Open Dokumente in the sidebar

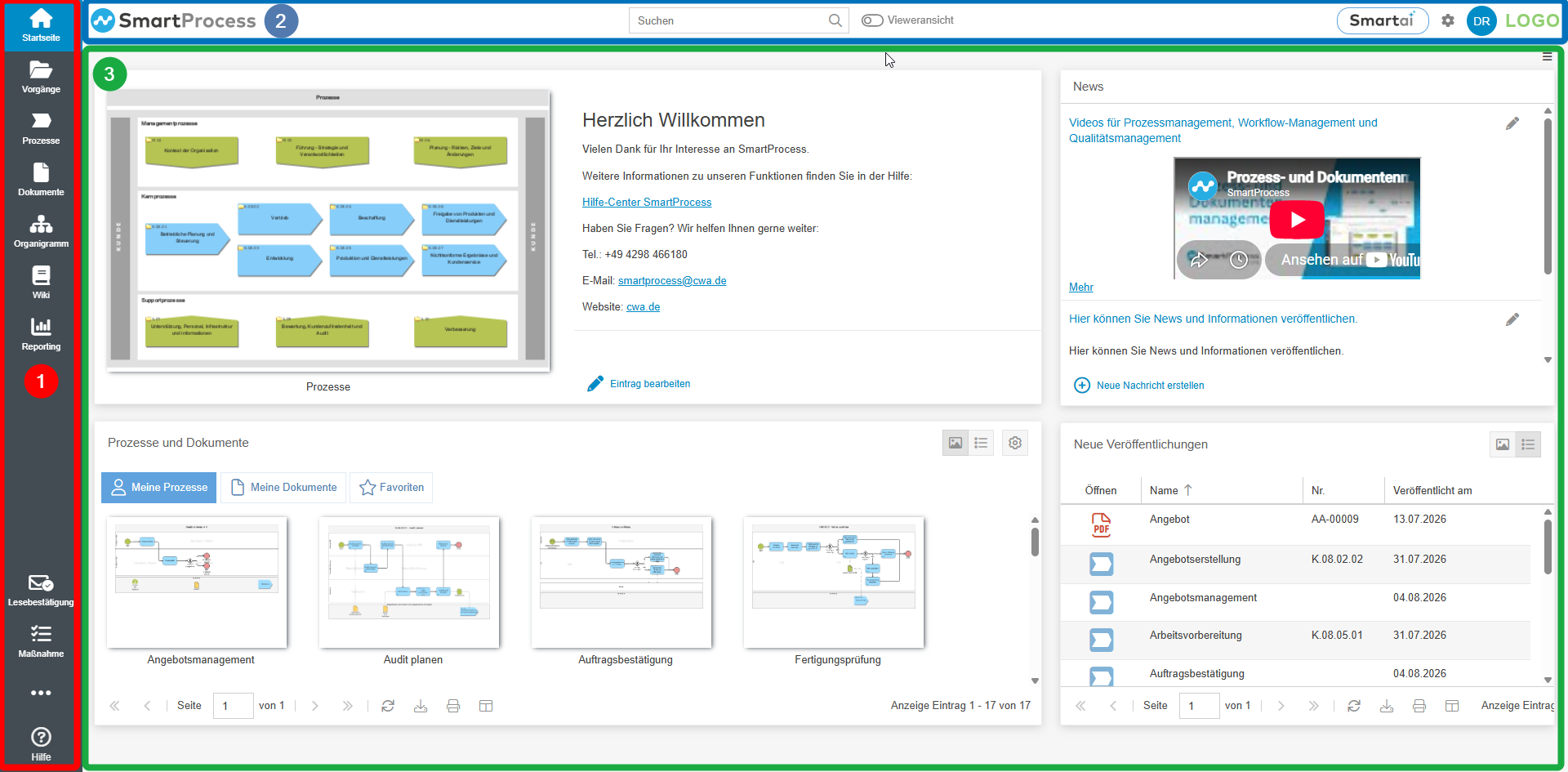(41, 181)
